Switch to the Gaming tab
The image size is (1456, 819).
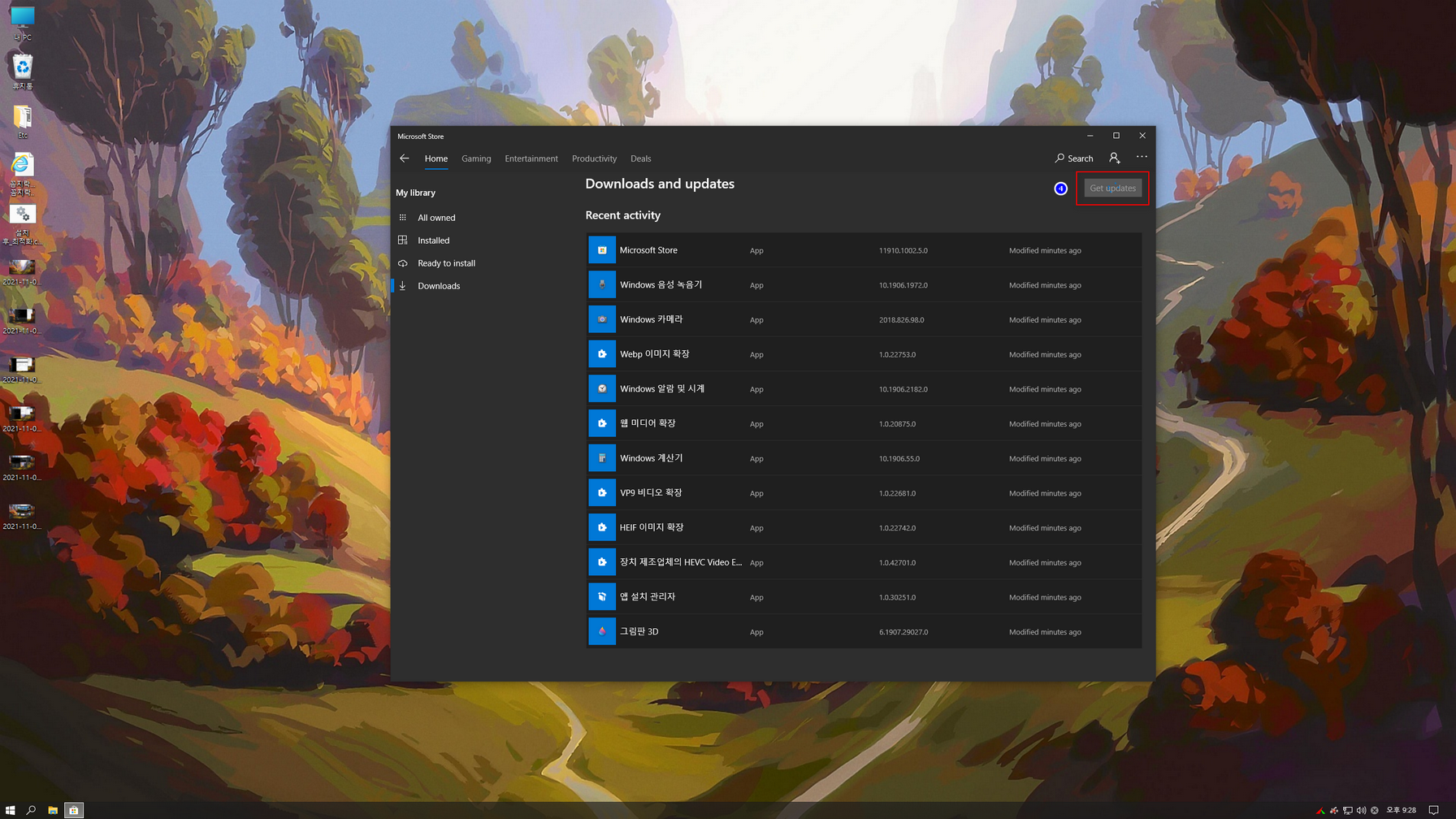click(476, 158)
